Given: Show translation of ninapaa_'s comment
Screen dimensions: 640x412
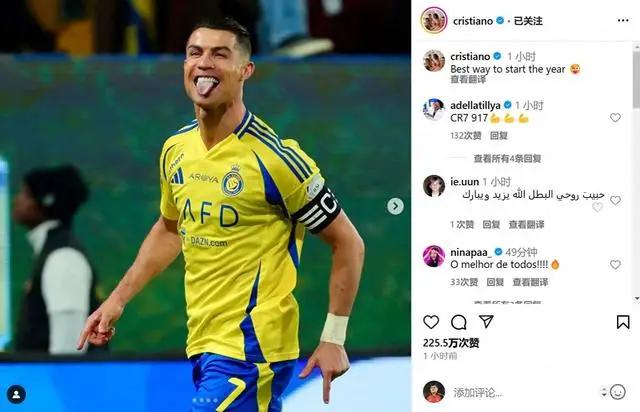Looking at the screenshot, I should [x=530, y=282].
